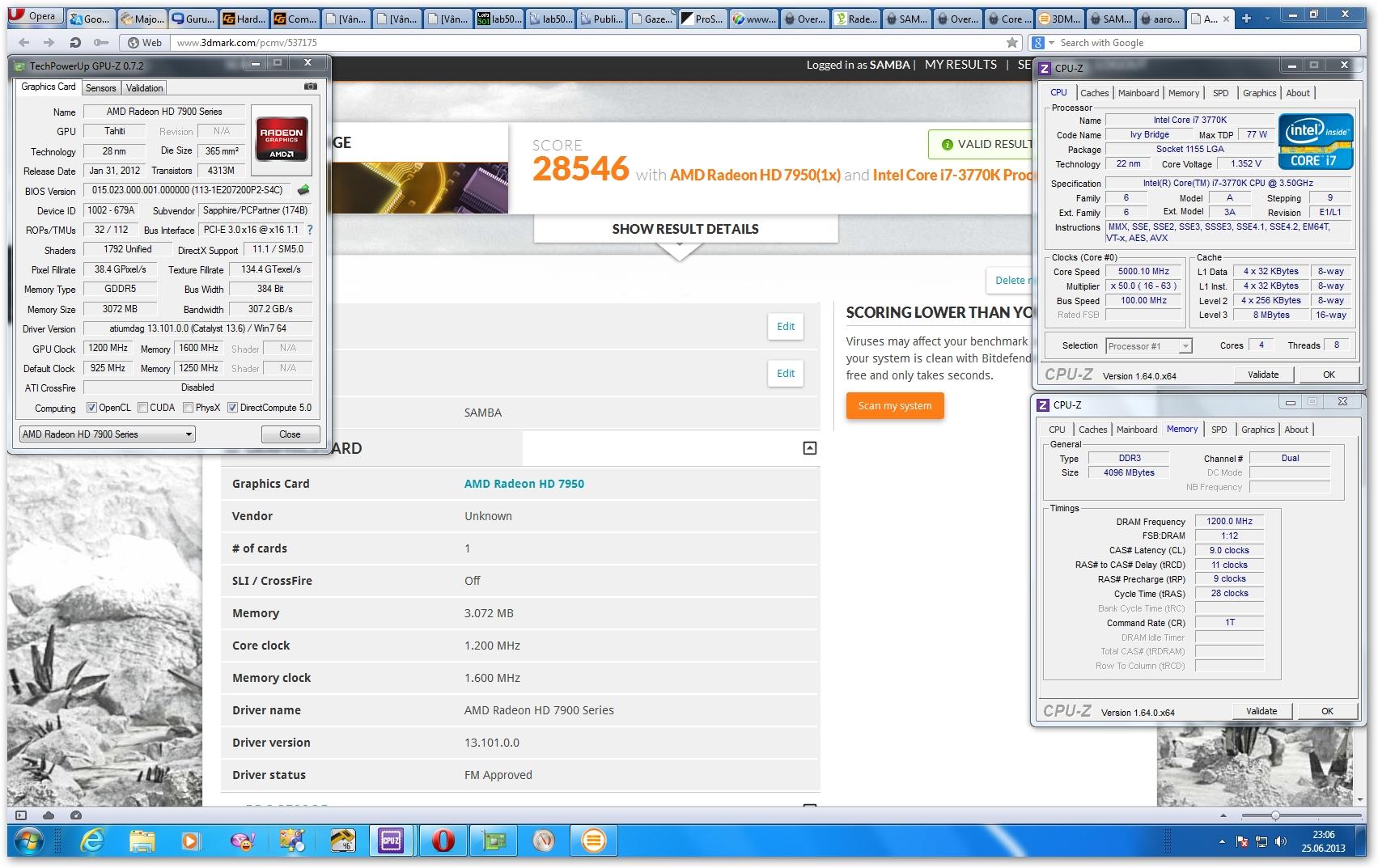Click Validate in upper CPU-Z window
Viewport: 1378px width, 868px height.
tap(1263, 375)
